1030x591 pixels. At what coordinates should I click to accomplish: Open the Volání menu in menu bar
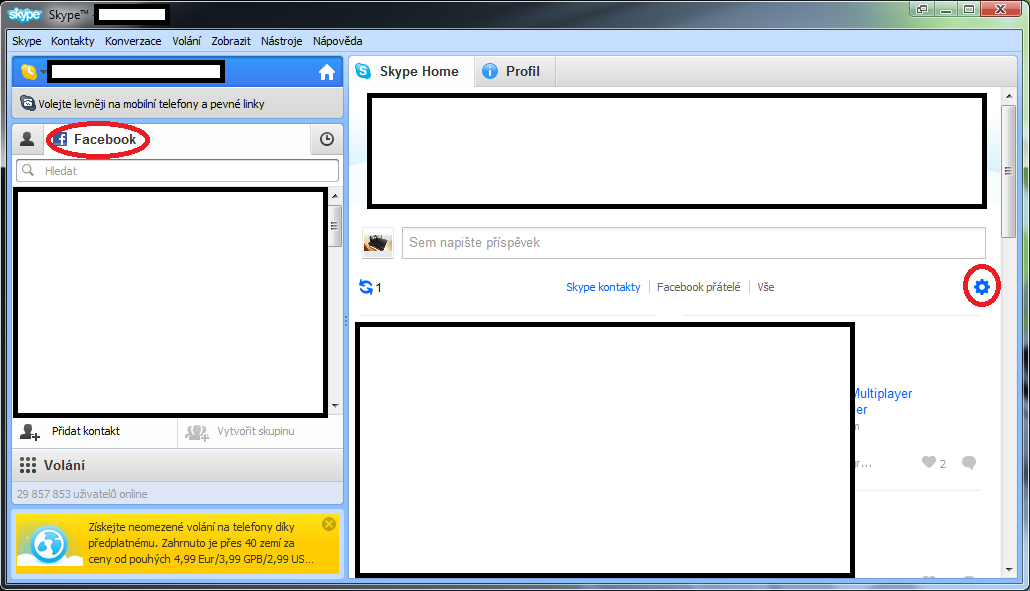tap(187, 41)
